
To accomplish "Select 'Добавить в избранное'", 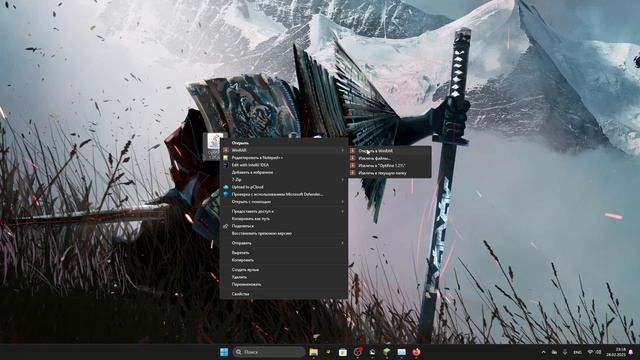I will [x=284, y=172].
